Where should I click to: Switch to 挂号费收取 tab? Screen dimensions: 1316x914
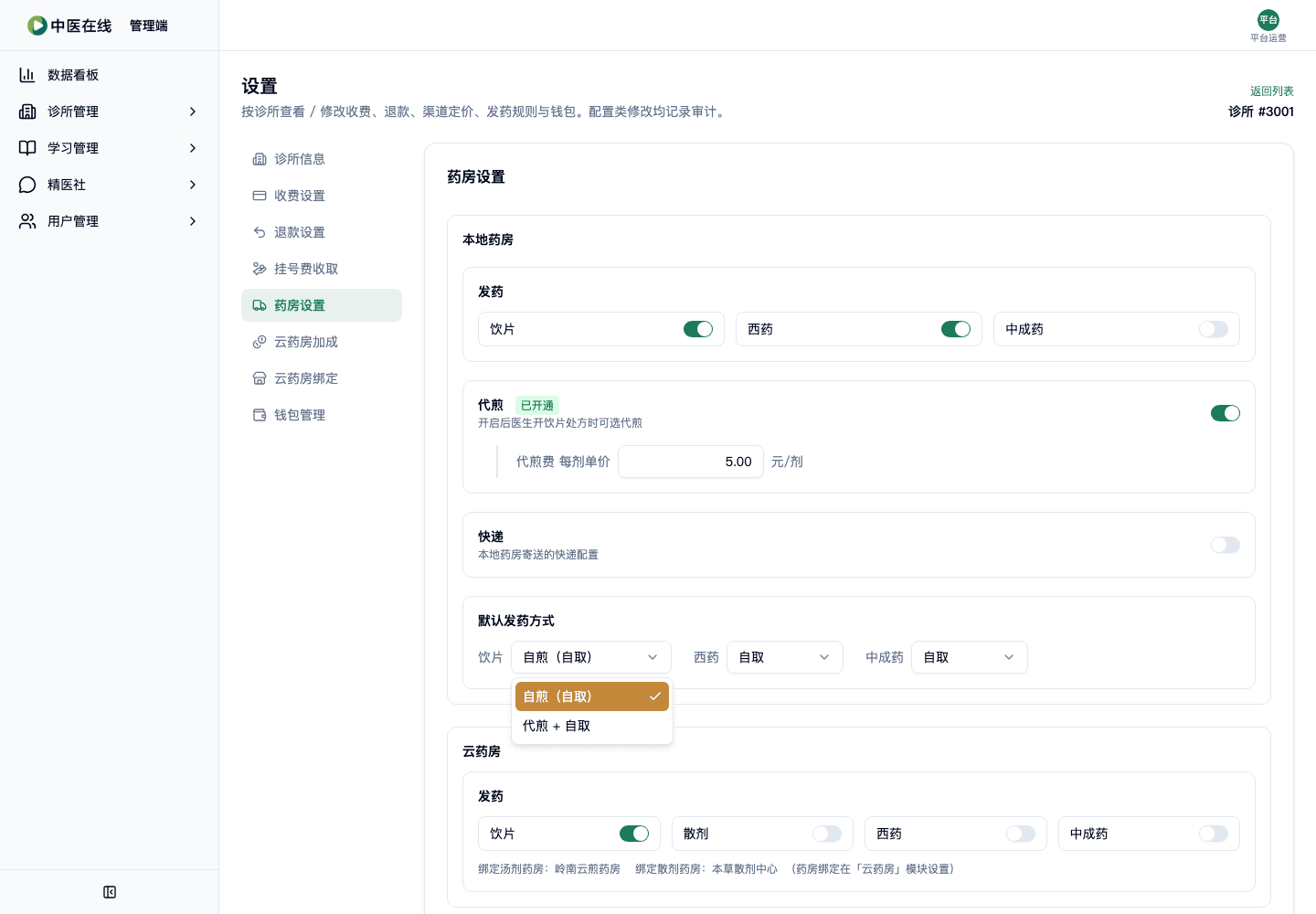tap(322, 269)
